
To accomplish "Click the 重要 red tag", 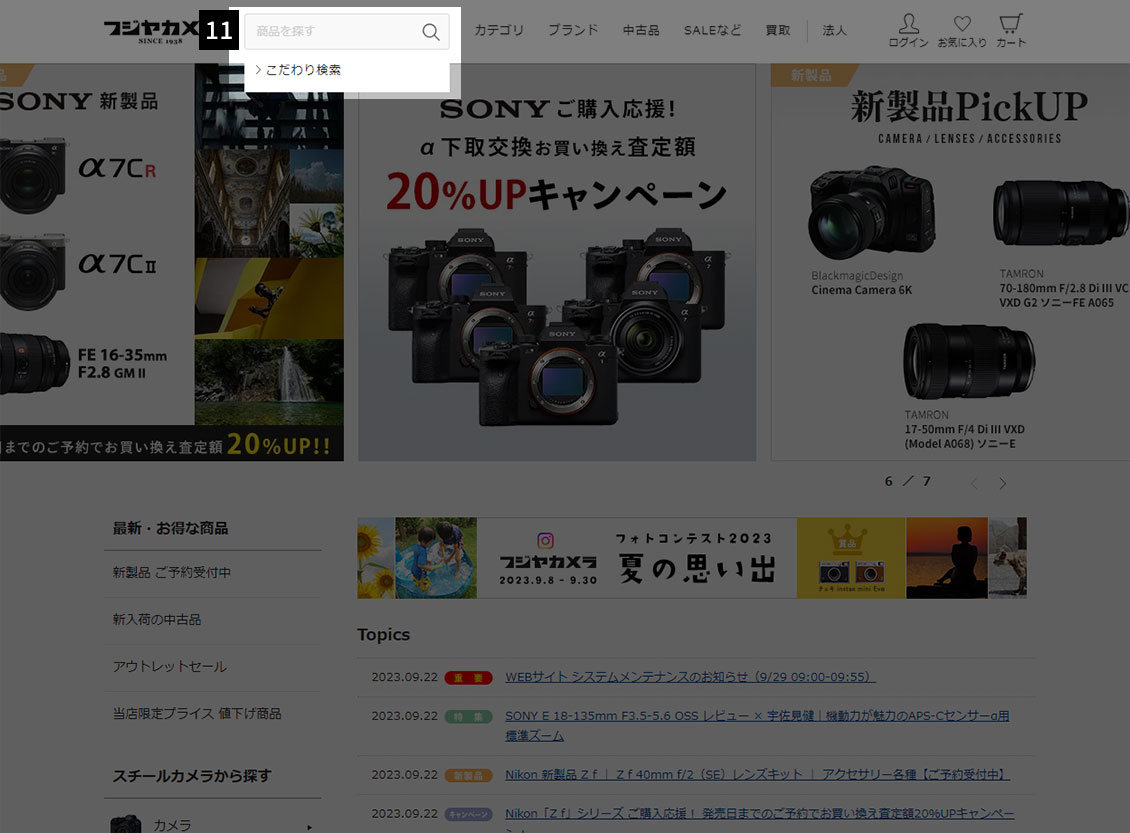I will click(468, 677).
